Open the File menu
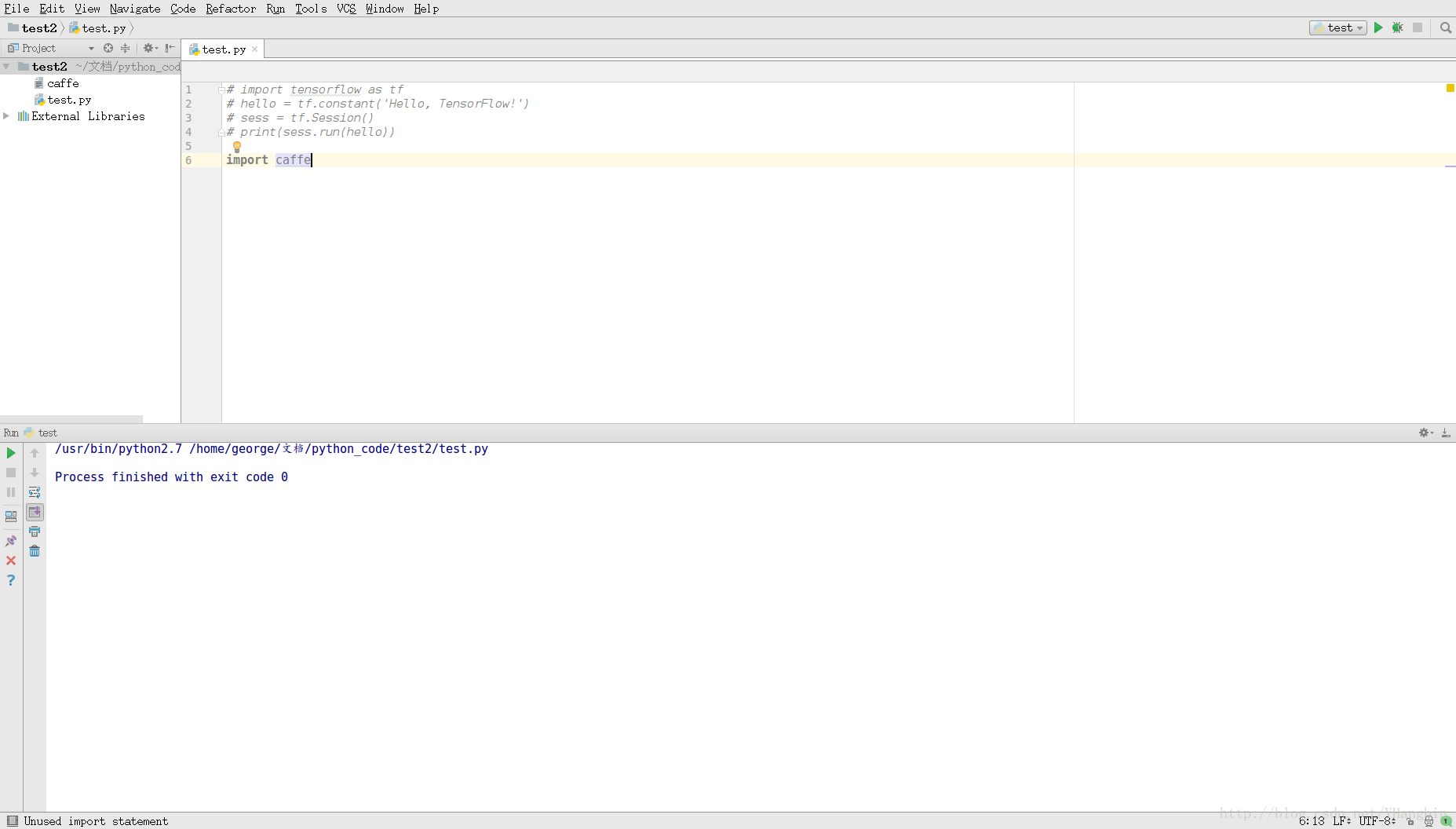The width and height of the screenshot is (1456, 829). 16,9
